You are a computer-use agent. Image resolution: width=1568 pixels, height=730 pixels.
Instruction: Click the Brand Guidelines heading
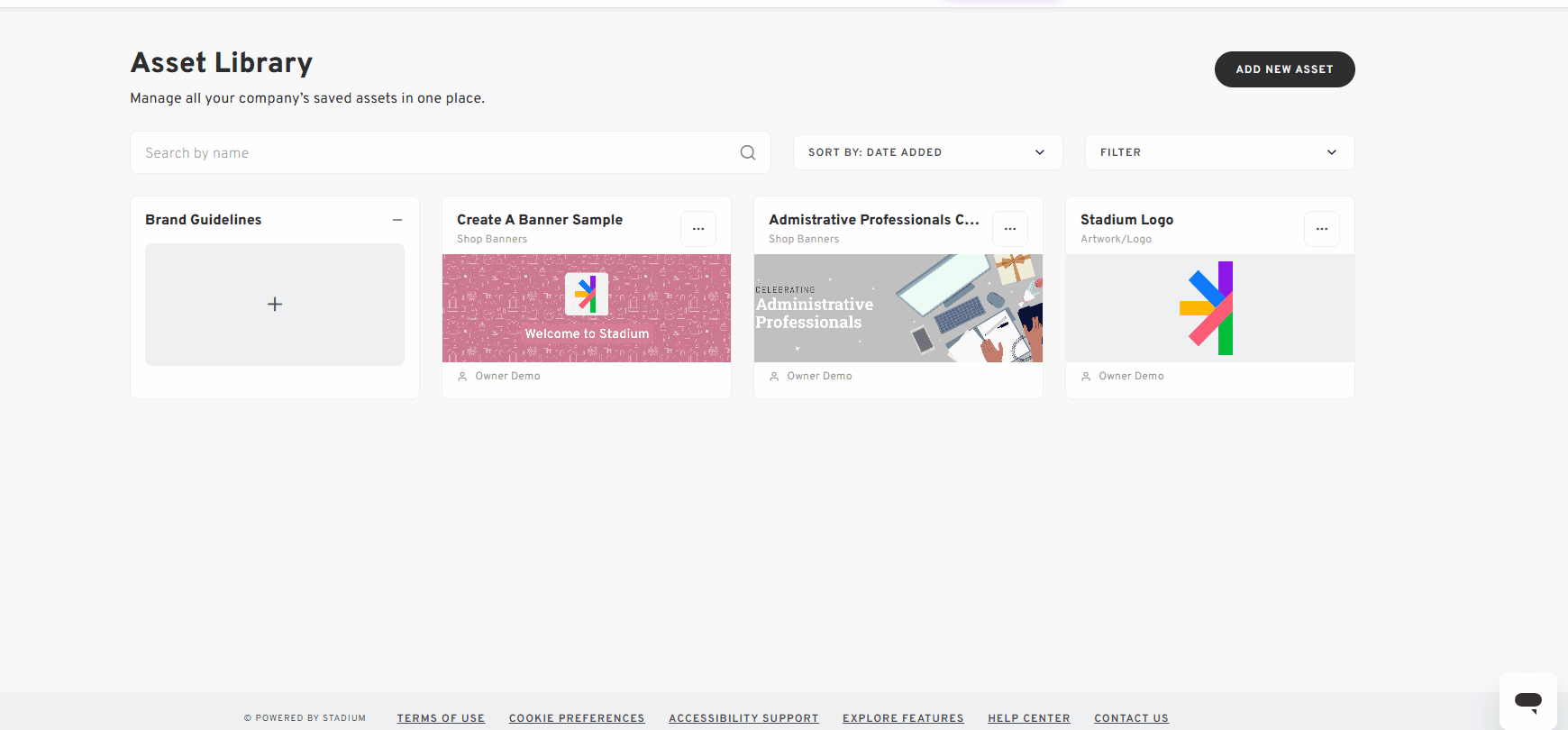pyautogui.click(x=204, y=220)
